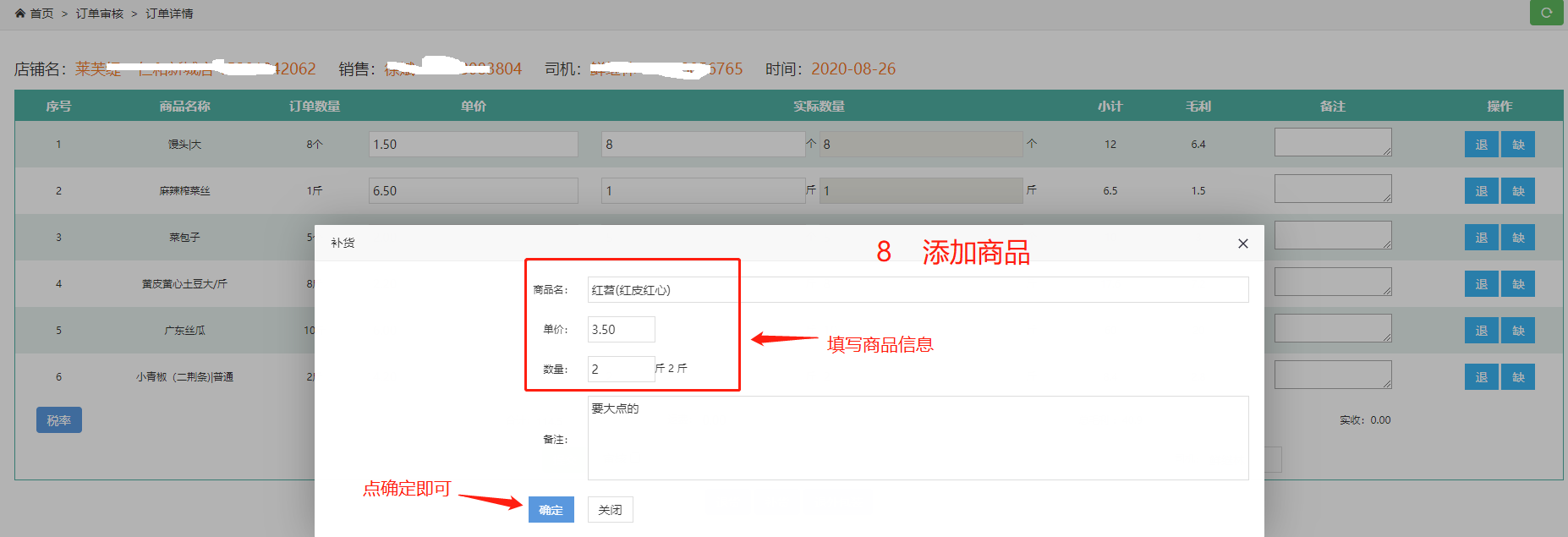
Task: Click 退 button for row 1
Action: click(1481, 145)
